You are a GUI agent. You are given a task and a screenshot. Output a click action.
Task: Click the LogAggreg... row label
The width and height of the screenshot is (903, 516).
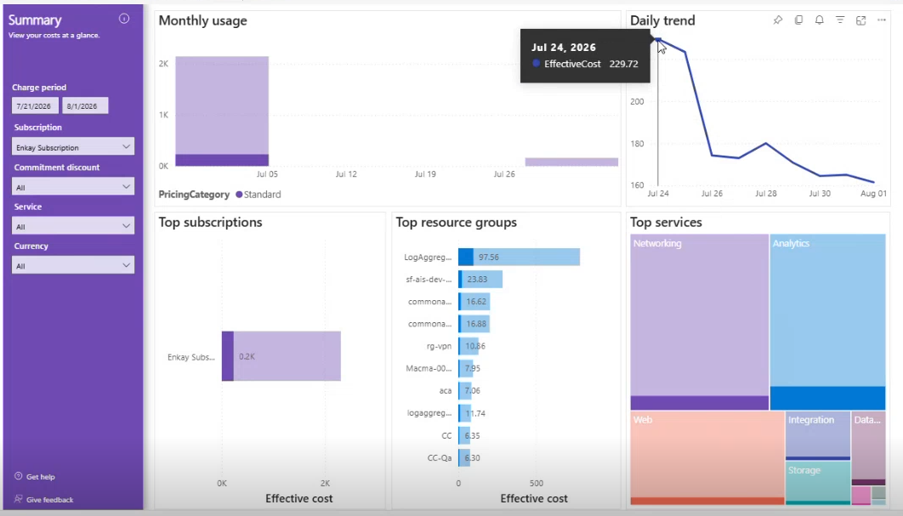click(428, 257)
